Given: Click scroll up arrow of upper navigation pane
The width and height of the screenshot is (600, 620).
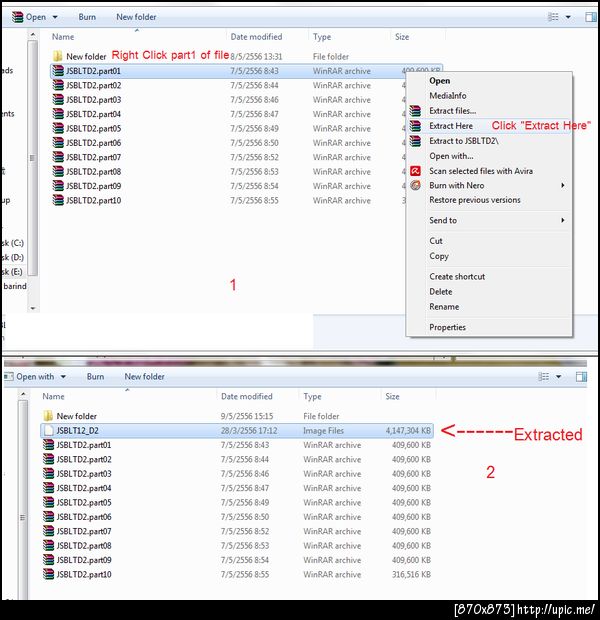Looking at the screenshot, I should pyautogui.click(x=33, y=35).
